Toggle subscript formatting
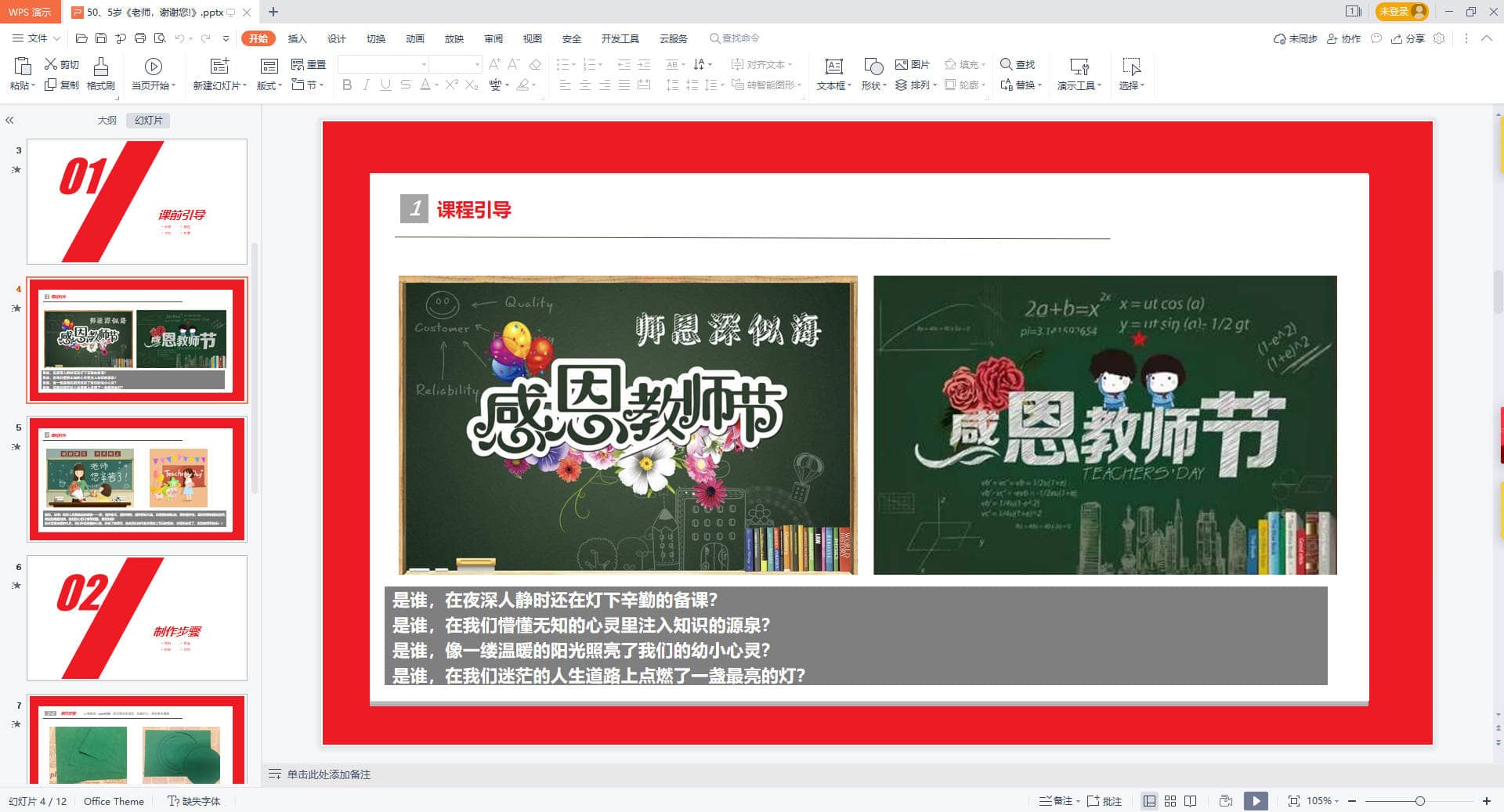 pyautogui.click(x=472, y=85)
